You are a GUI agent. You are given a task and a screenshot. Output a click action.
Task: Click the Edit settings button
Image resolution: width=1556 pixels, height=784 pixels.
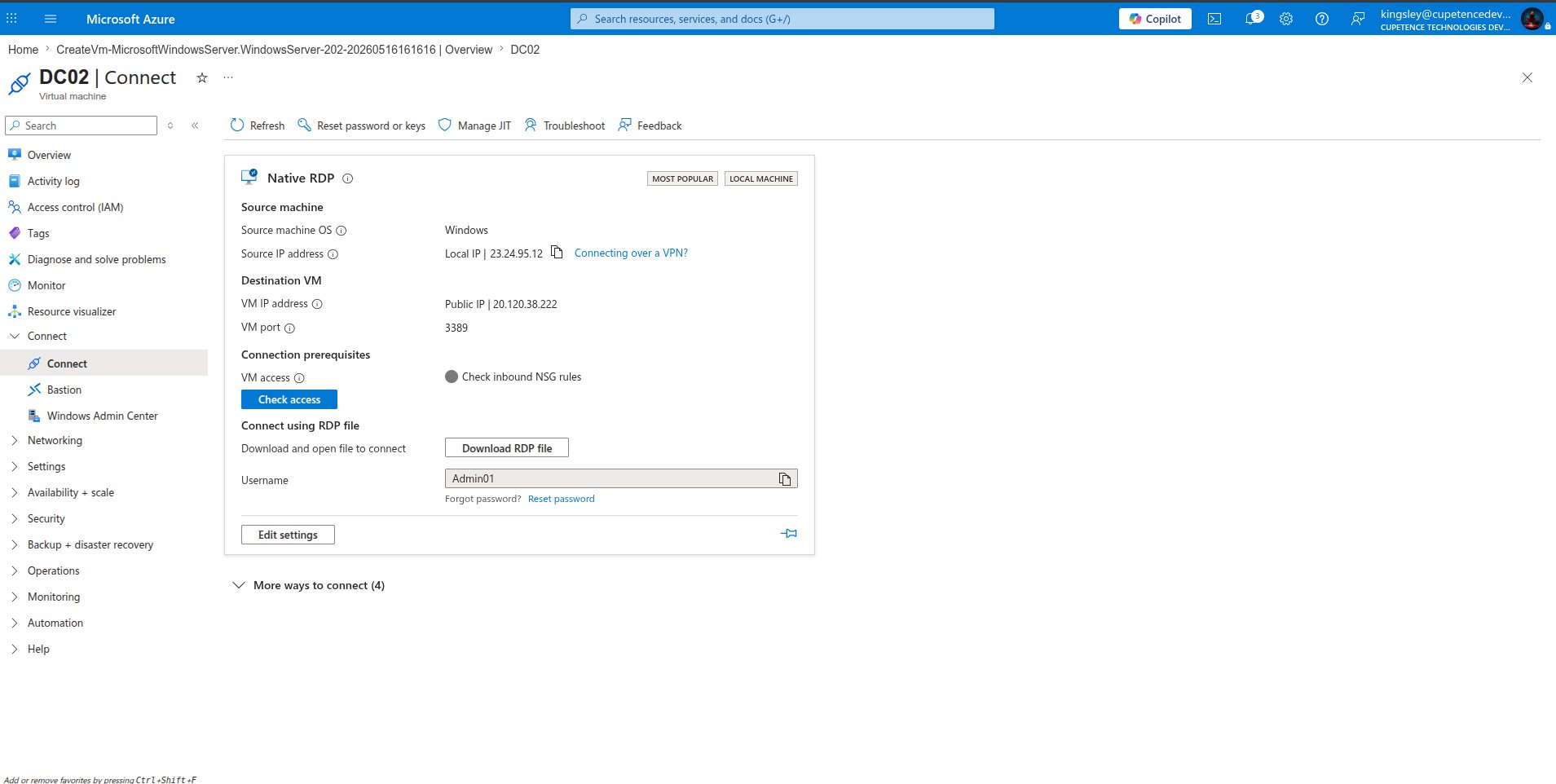pyautogui.click(x=288, y=535)
